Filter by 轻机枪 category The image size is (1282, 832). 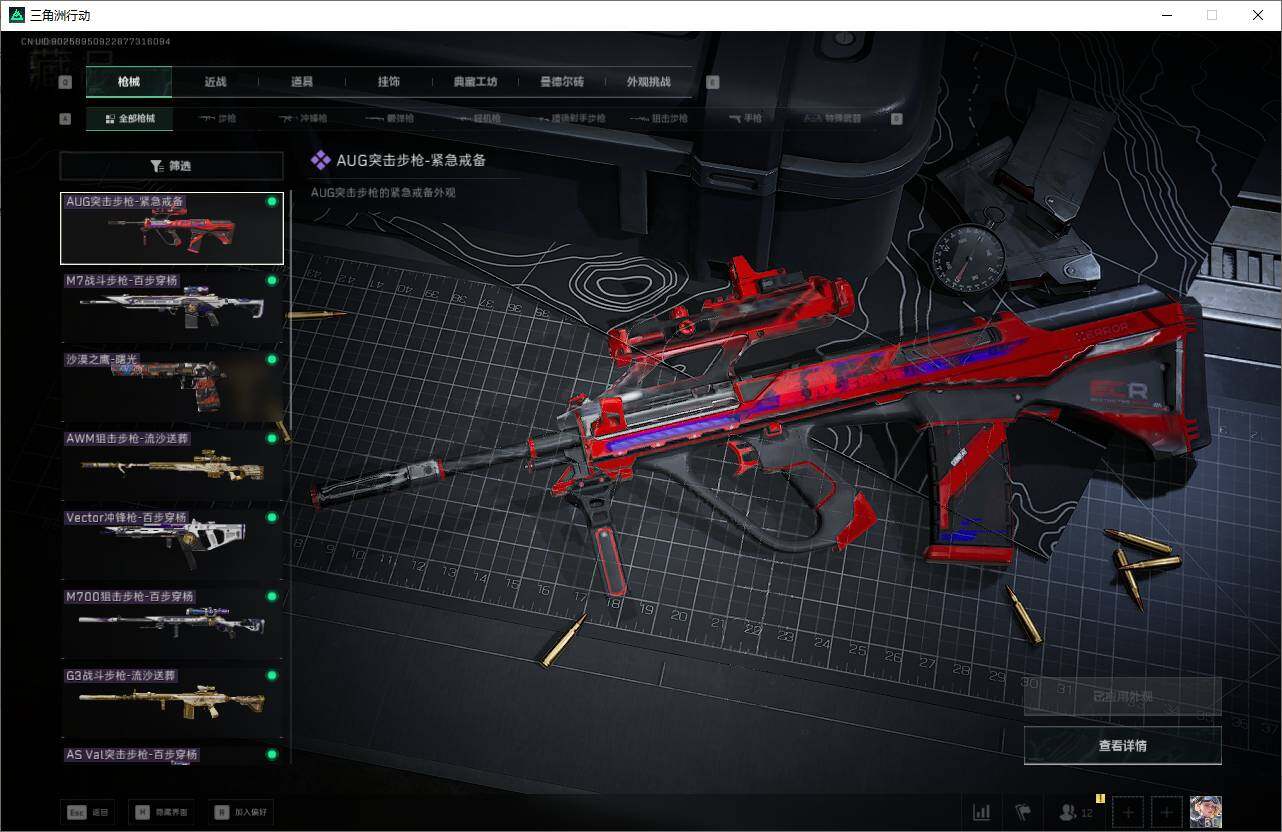[x=476, y=118]
